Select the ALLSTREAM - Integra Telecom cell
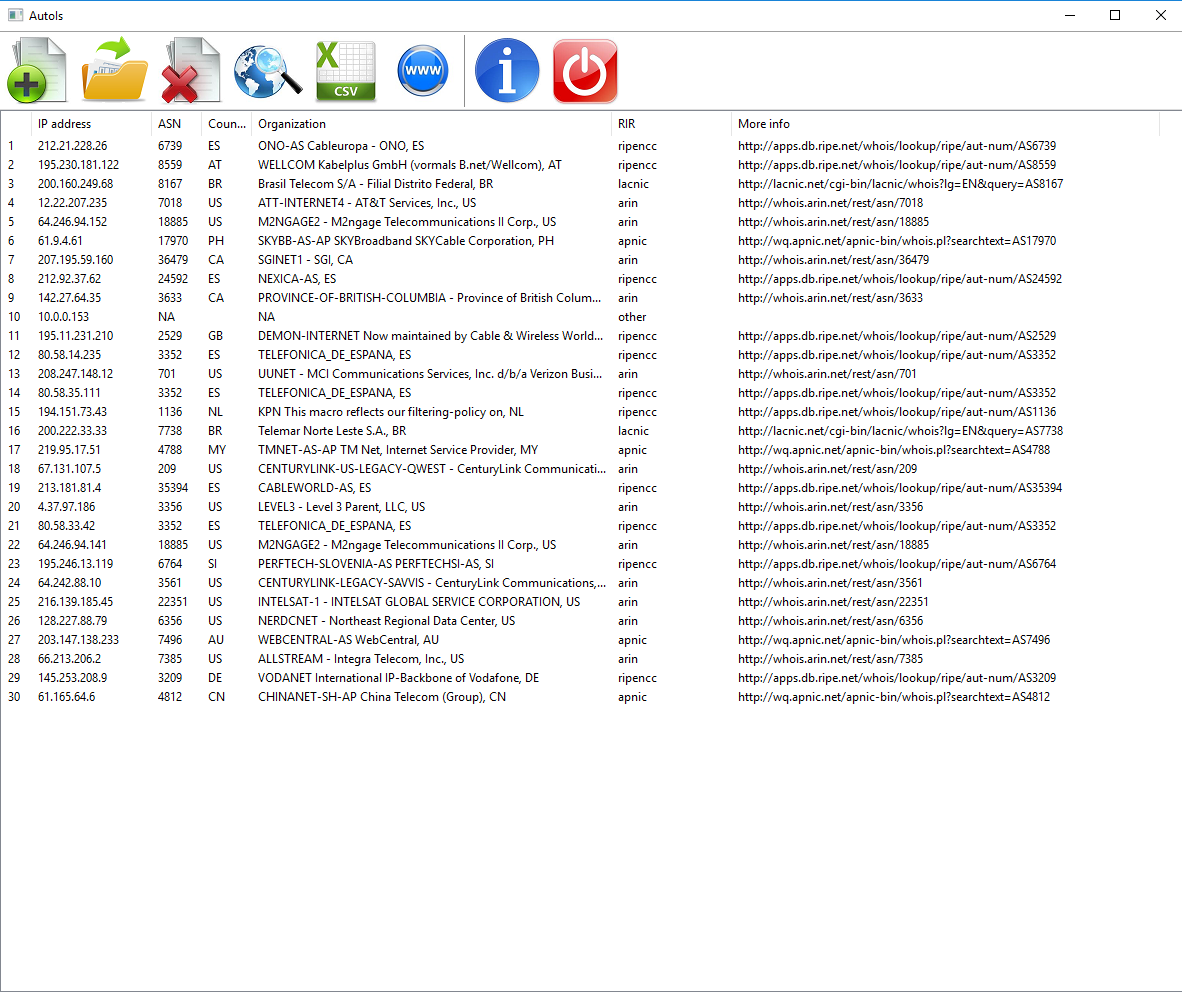 pyautogui.click(x=361, y=659)
